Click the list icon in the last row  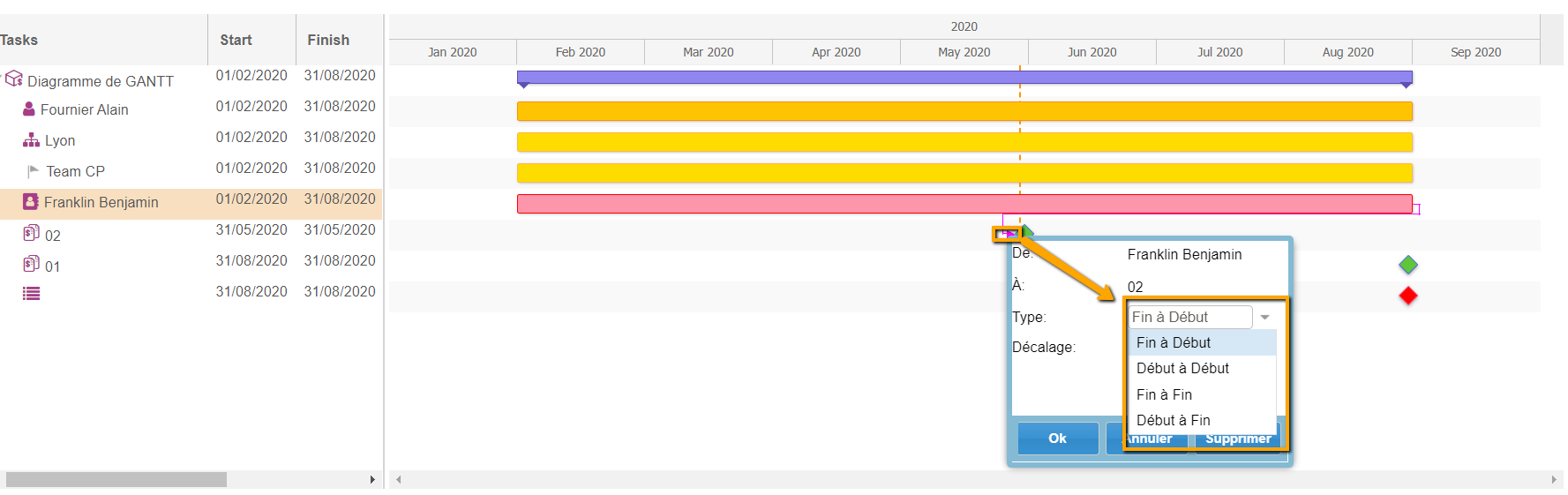click(31, 294)
